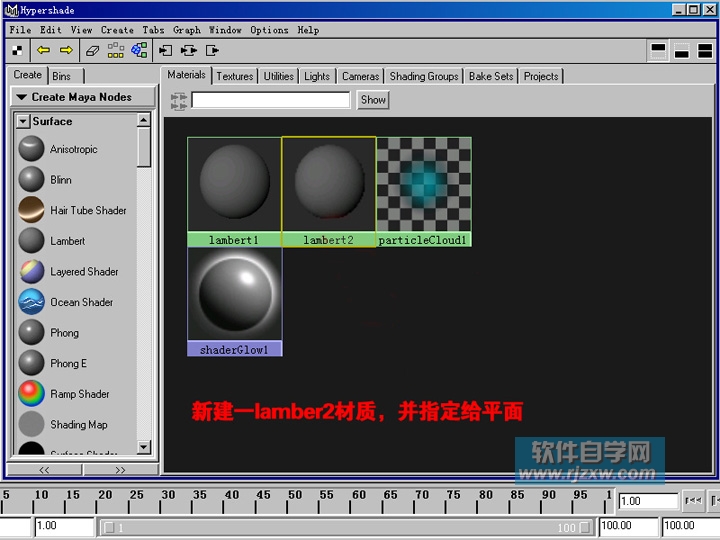Screen dimensions: 720x540
Task: Collapse the Surface section expander
Action: click(22, 122)
